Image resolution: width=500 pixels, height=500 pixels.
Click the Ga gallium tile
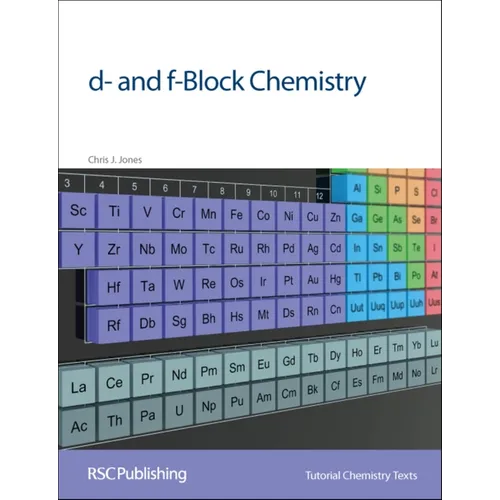click(357, 218)
